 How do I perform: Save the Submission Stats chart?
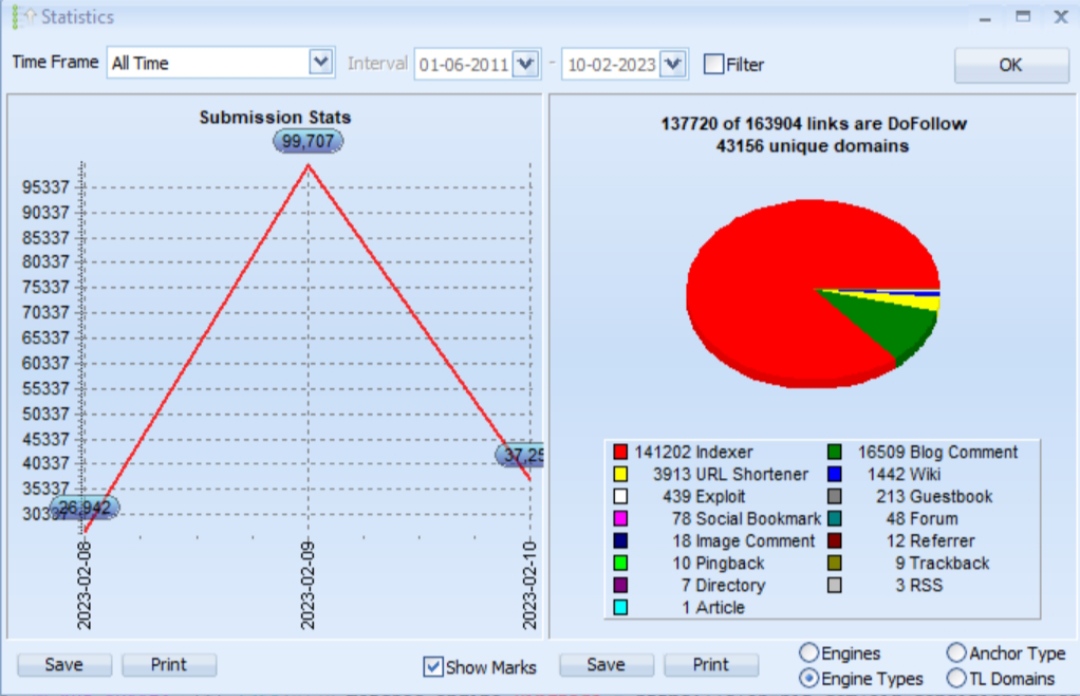coord(64,665)
